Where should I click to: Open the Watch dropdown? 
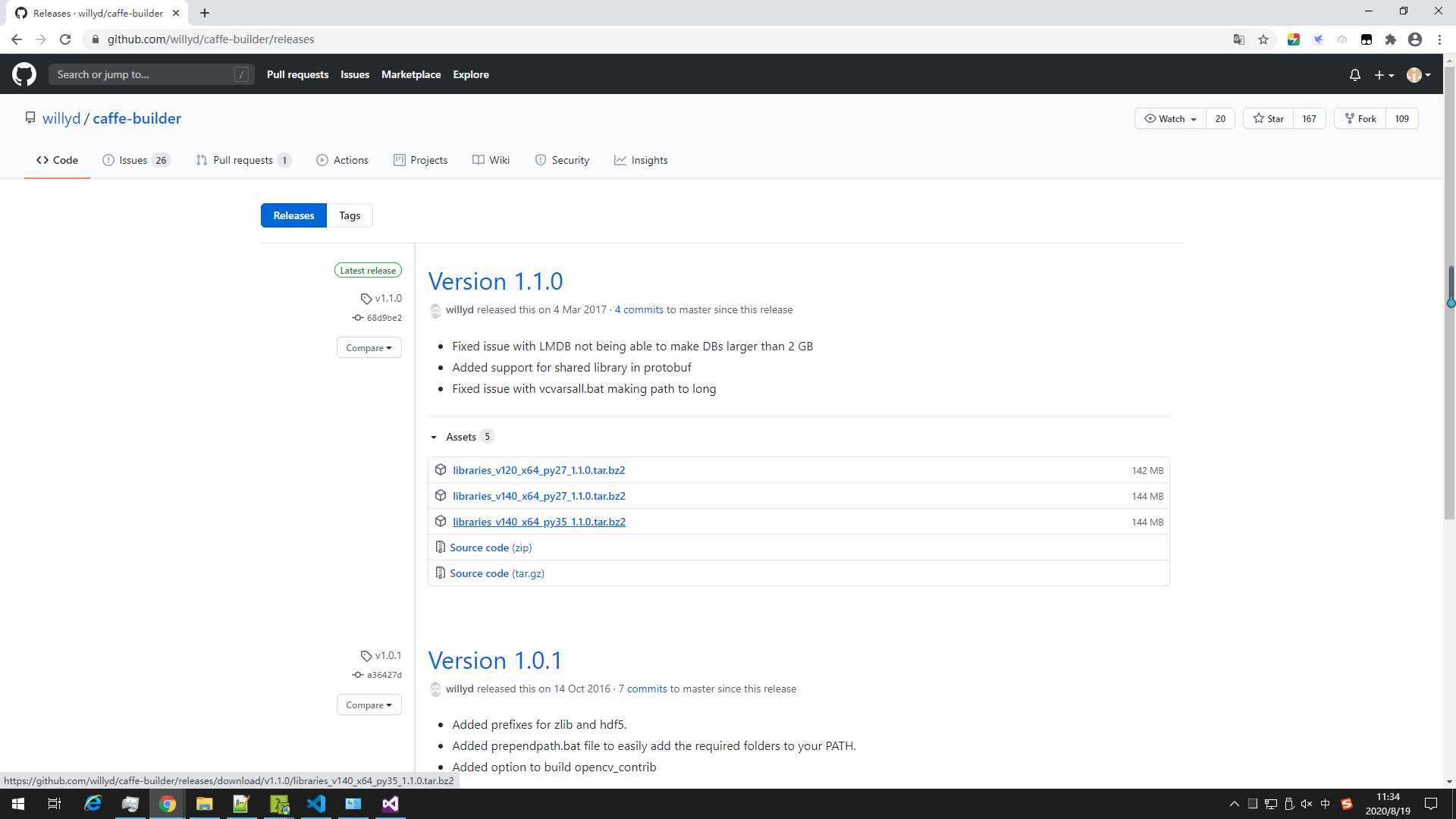[1170, 118]
